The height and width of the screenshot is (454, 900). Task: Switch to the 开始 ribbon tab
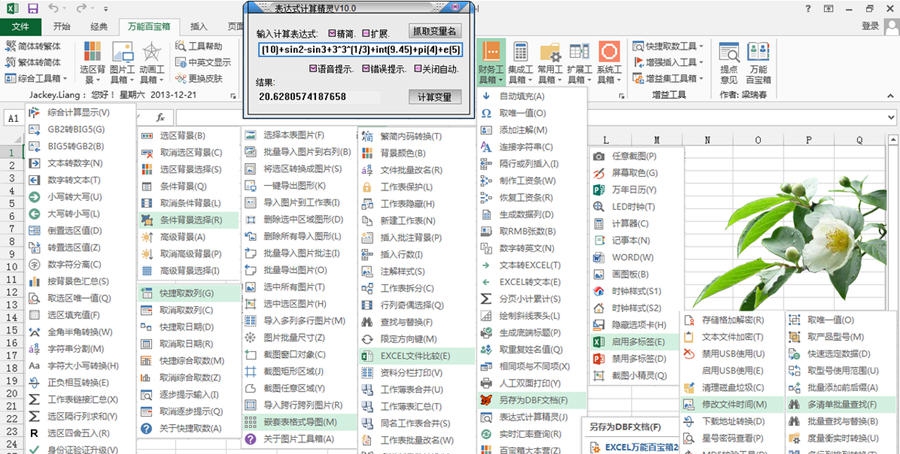point(61,26)
